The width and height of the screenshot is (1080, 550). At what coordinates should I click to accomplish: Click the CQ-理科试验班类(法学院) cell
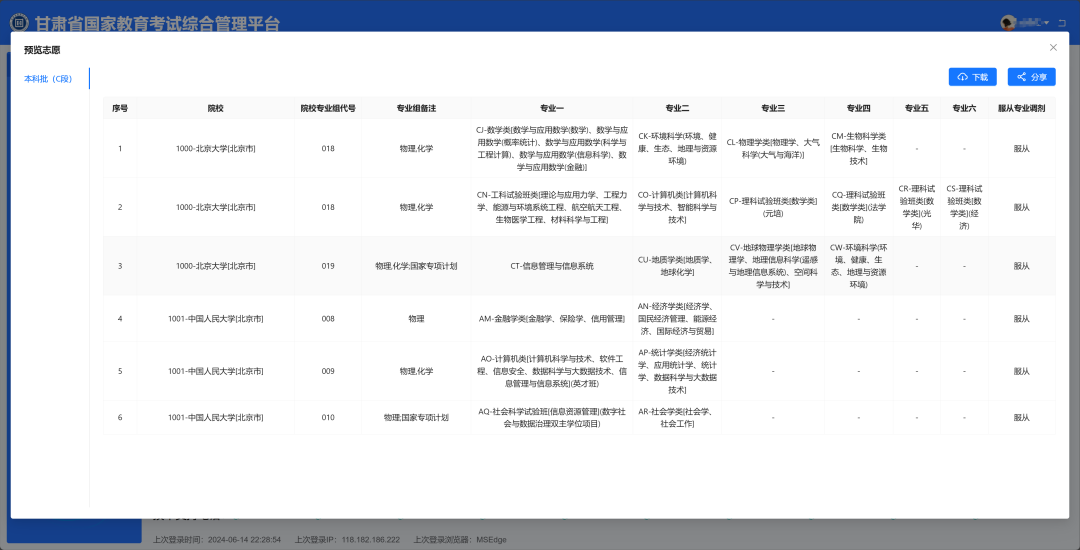(858, 207)
